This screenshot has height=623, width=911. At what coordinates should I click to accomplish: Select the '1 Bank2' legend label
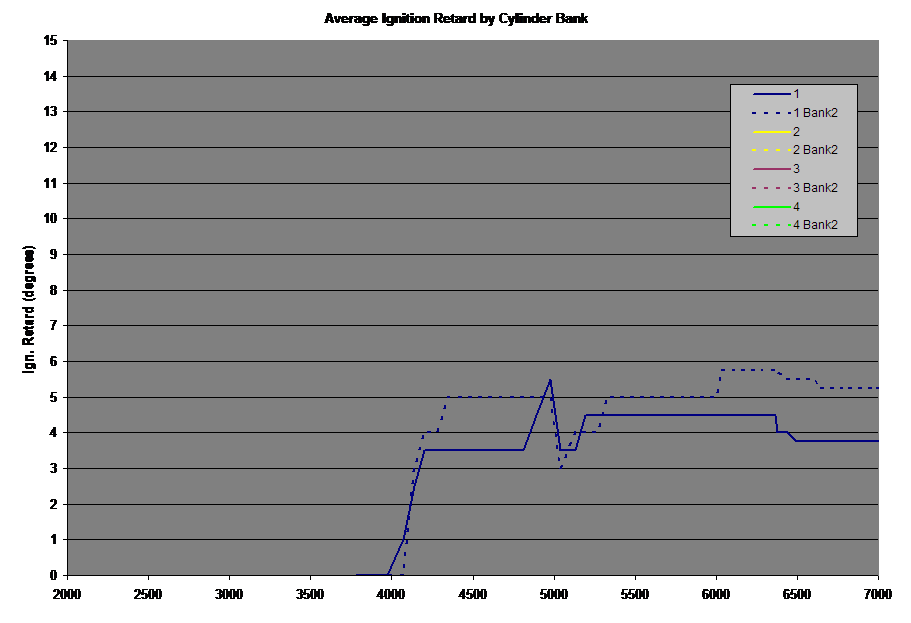pyautogui.click(x=815, y=112)
